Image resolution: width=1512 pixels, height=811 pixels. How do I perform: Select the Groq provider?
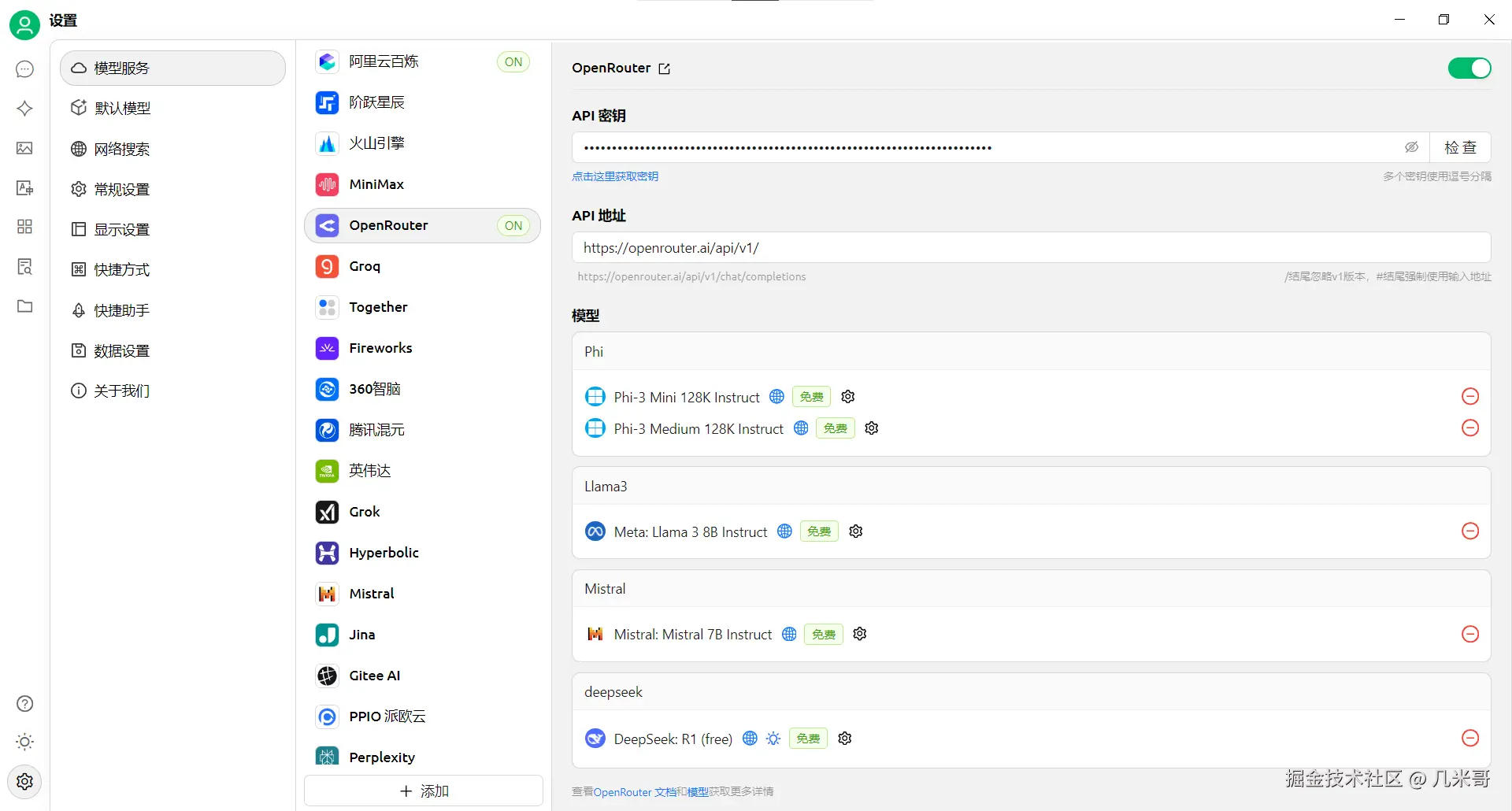(x=423, y=266)
